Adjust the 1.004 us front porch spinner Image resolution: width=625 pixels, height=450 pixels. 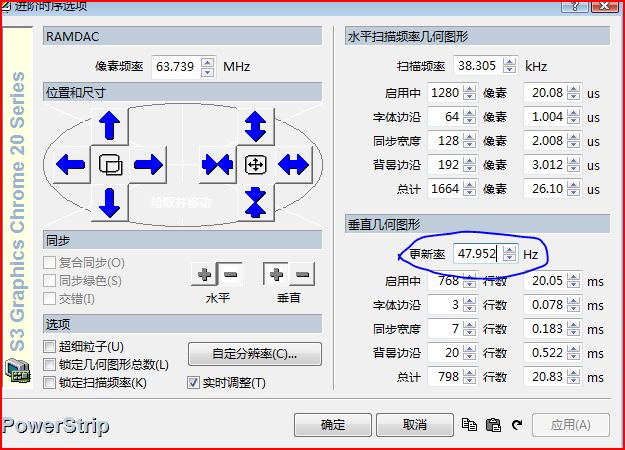tap(574, 117)
